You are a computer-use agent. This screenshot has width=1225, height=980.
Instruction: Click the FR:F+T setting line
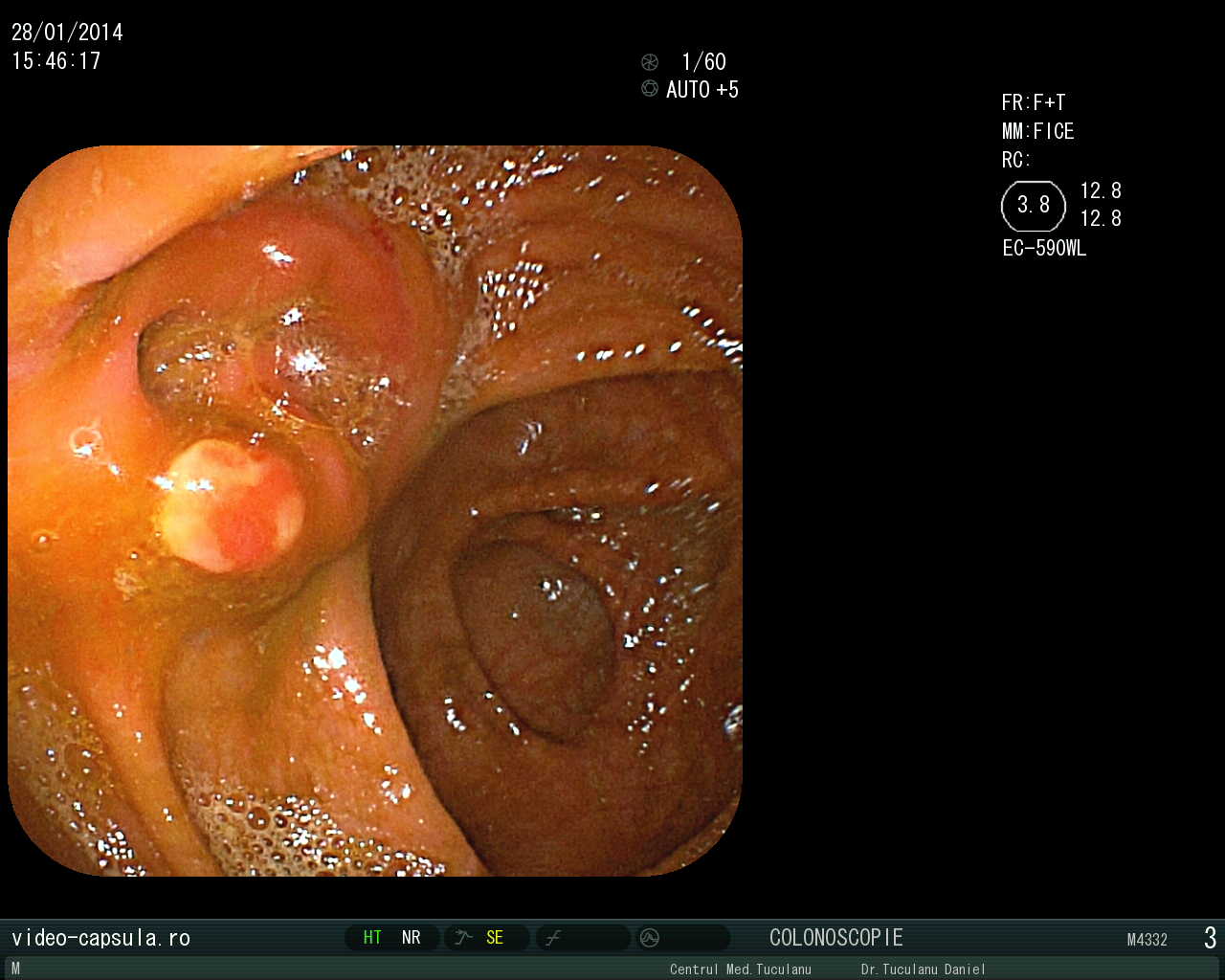[1034, 103]
